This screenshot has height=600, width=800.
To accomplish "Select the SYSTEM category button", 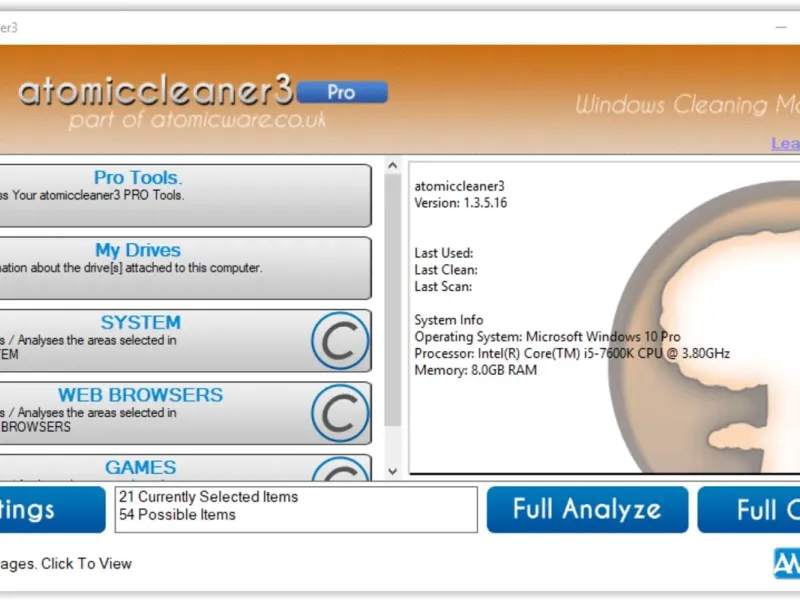I will (x=185, y=340).
